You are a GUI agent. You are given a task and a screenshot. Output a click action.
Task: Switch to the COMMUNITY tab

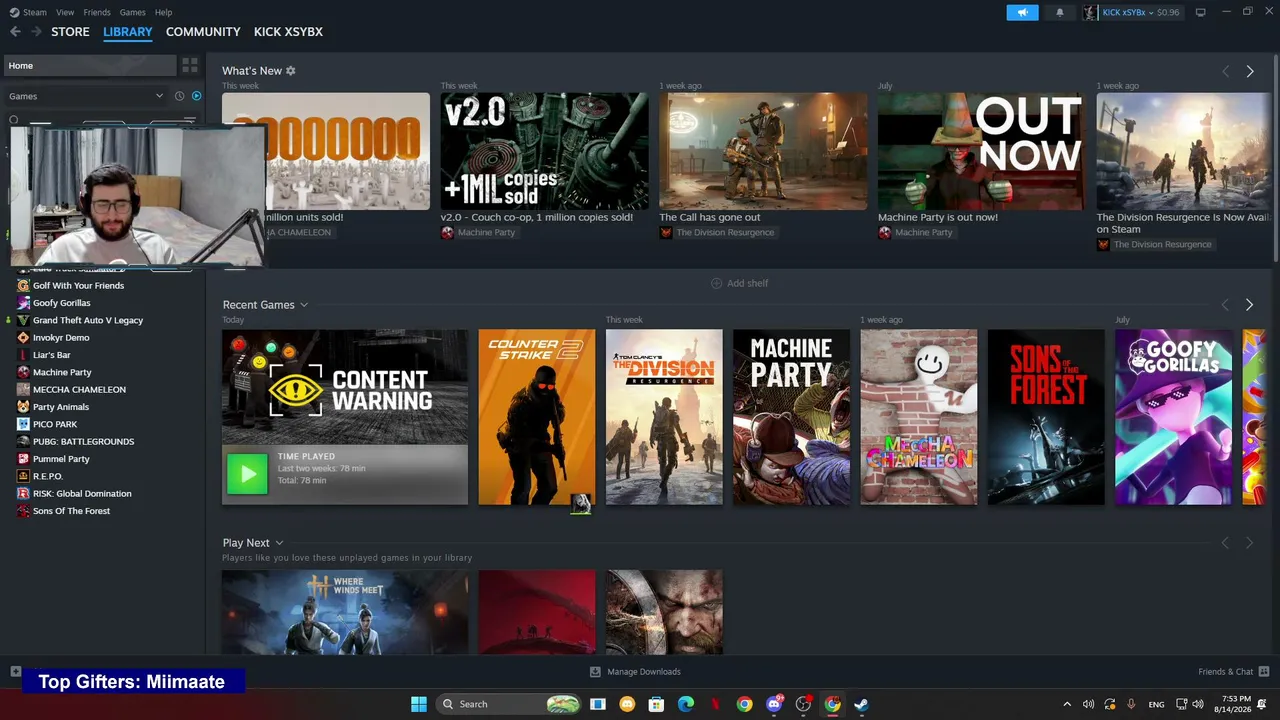203,32
